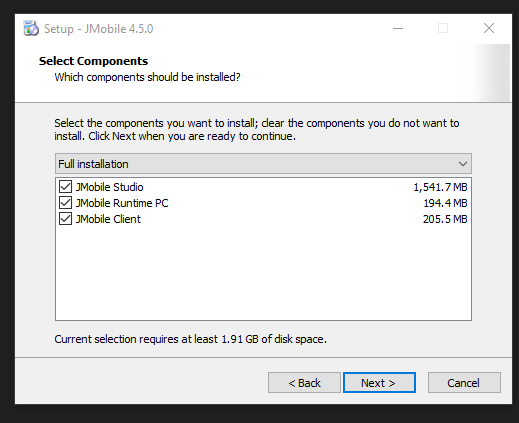Select the JMobile Runtime PC component label
Image resolution: width=519 pixels, height=423 pixels.
pos(122,203)
